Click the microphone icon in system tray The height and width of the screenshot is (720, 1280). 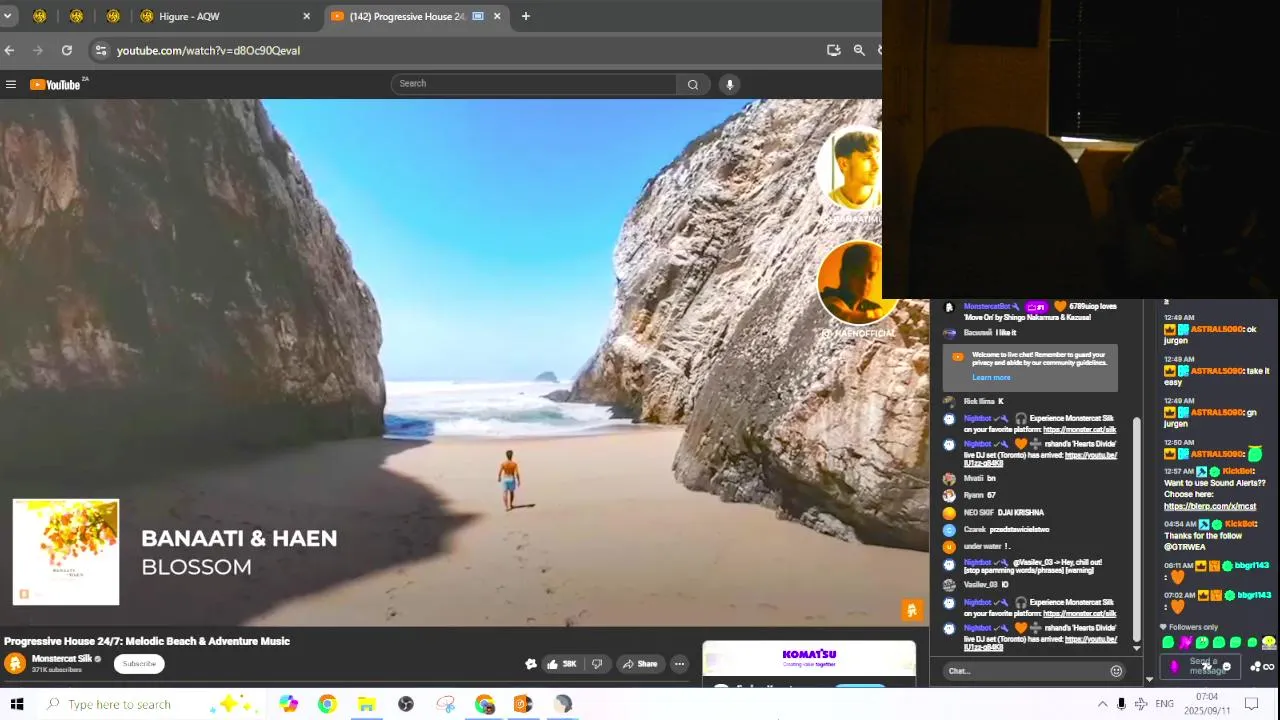(1121, 704)
